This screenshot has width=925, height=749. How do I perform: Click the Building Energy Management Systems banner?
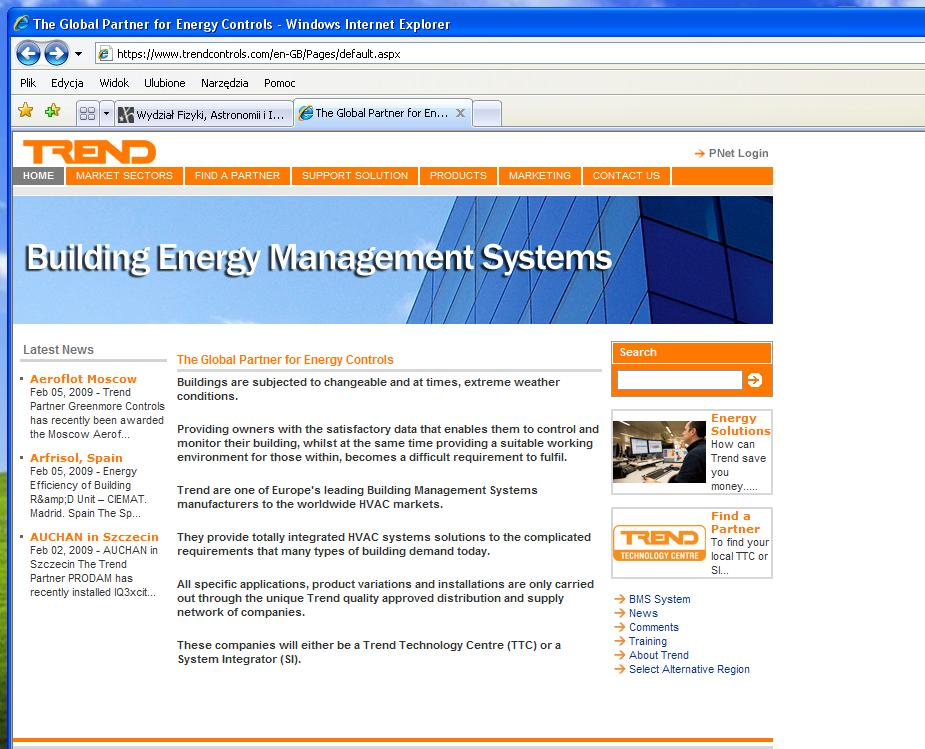393,259
